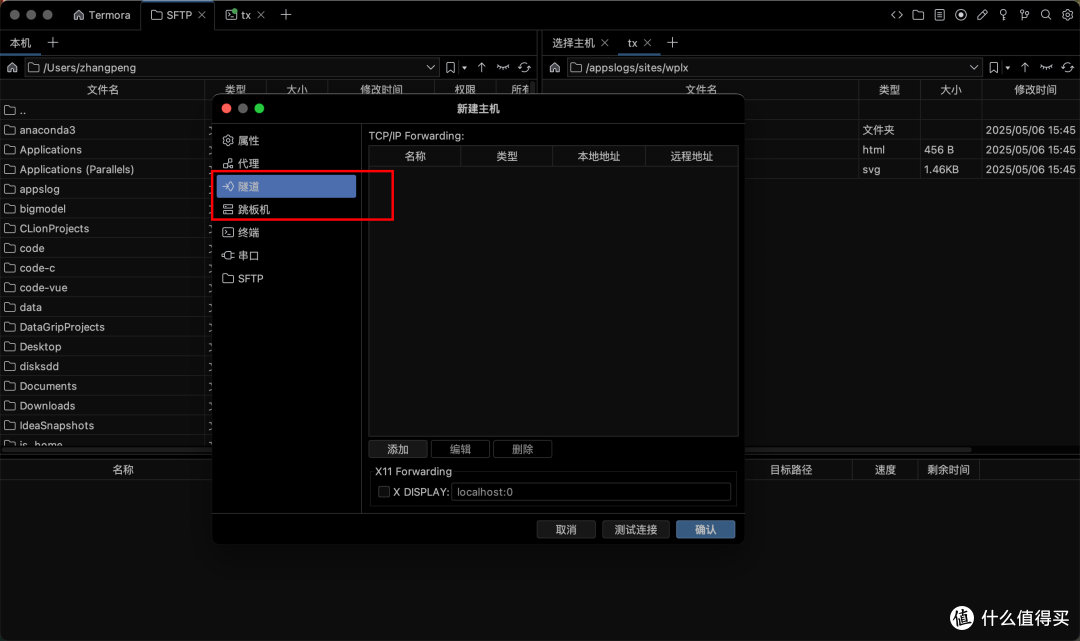Open 跳板机 section in new host dialog
This screenshot has width=1080, height=641.
click(287, 209)
